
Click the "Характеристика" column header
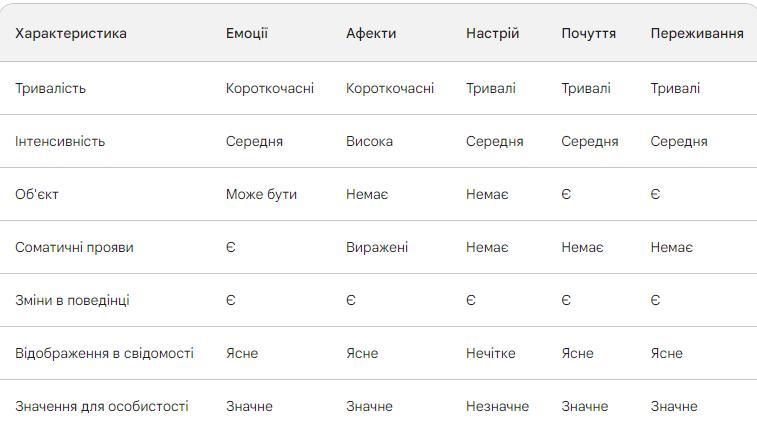click(71, 33)
